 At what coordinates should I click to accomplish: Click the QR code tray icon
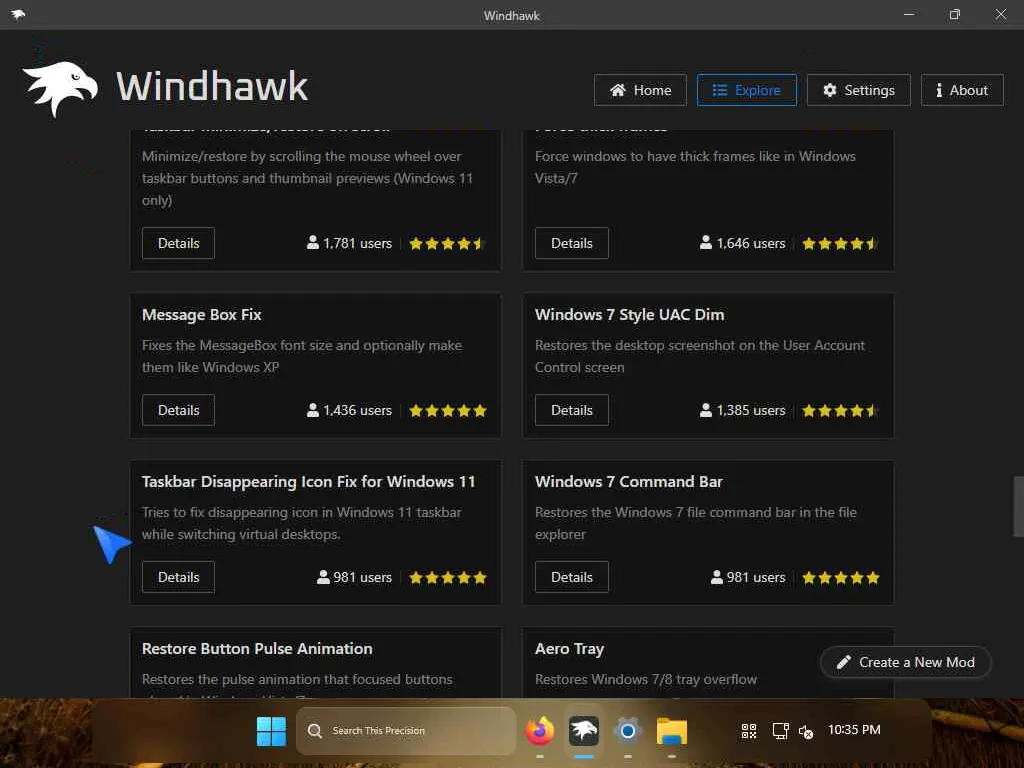749,731
